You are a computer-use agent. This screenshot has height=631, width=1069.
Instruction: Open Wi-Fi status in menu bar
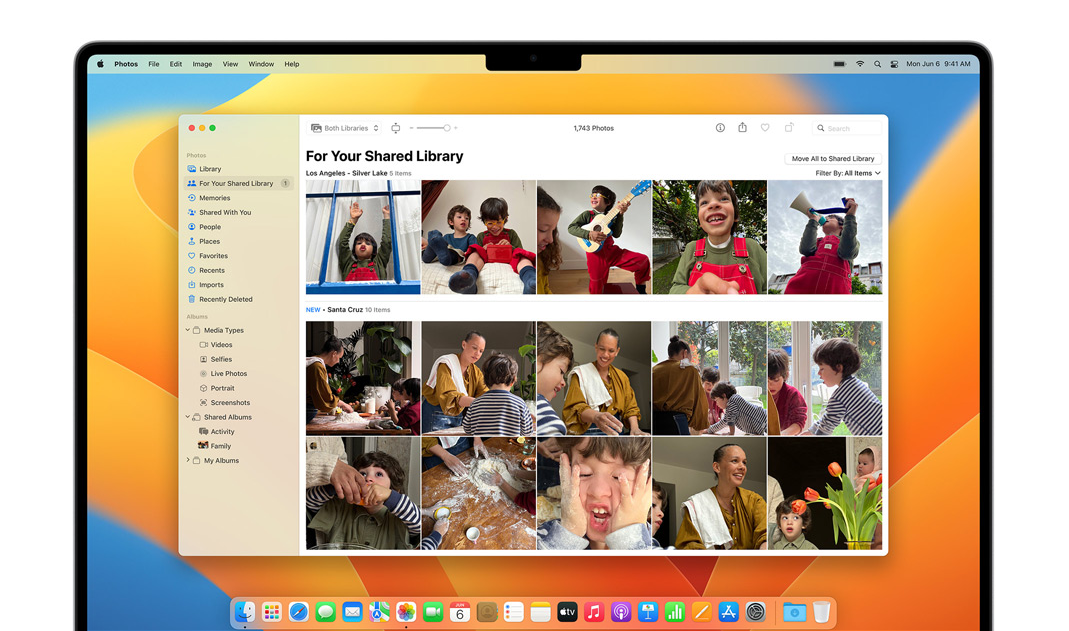tap(860, 64)
